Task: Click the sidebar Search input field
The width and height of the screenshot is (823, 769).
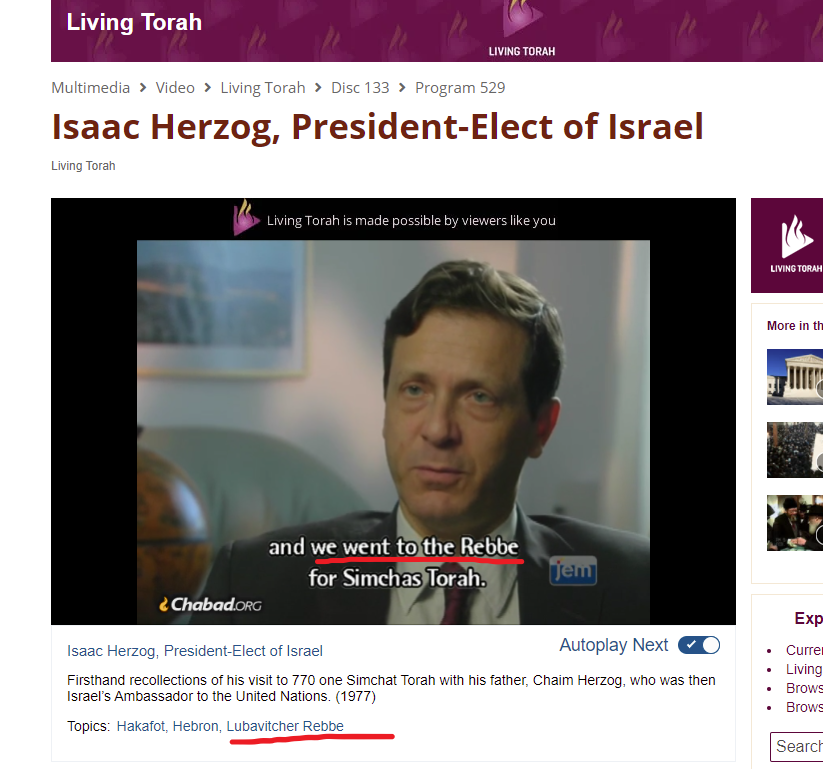Action: 796,746
